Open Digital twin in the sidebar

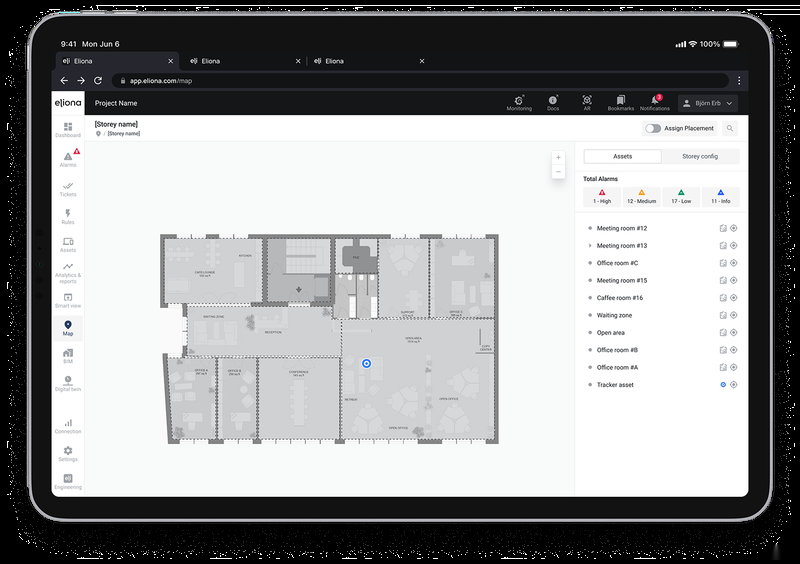tap(68, 383)
